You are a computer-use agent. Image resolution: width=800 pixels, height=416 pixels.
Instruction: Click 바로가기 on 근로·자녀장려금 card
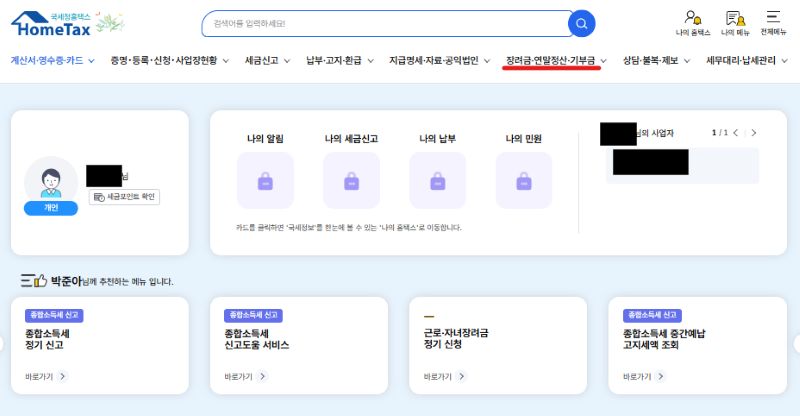[437, 377]
